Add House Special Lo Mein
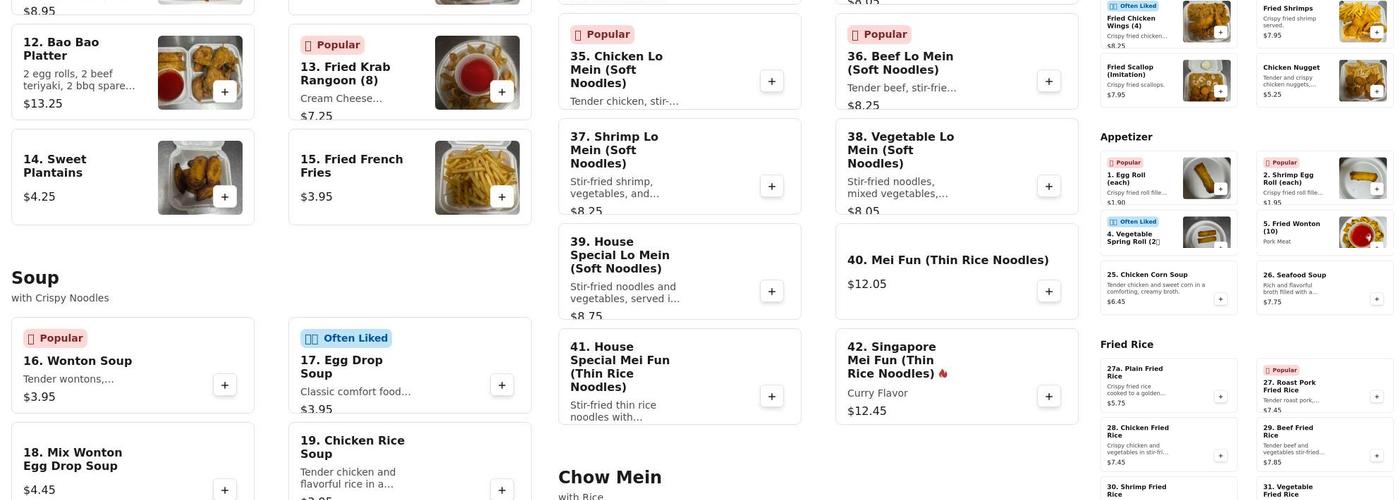The image size is (1400, 500). (x=771, y=291)
